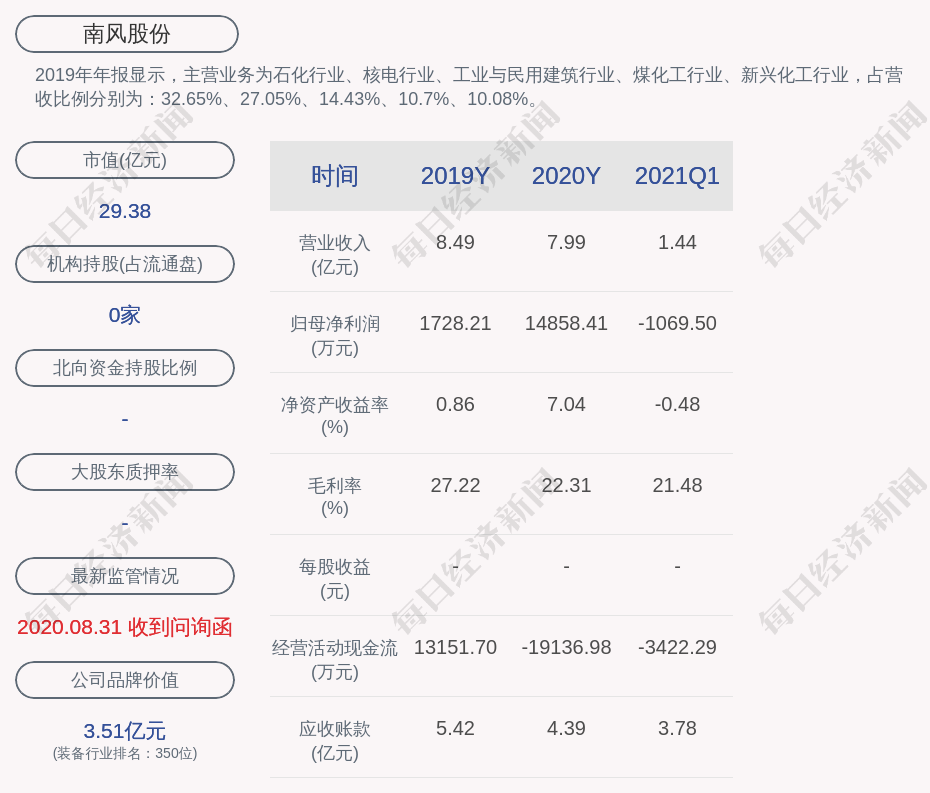Image resolution: width=930 pixels, height=793 pixels.
Task: Click the 29.38 market value figure
Action: [x=125, y=211]
